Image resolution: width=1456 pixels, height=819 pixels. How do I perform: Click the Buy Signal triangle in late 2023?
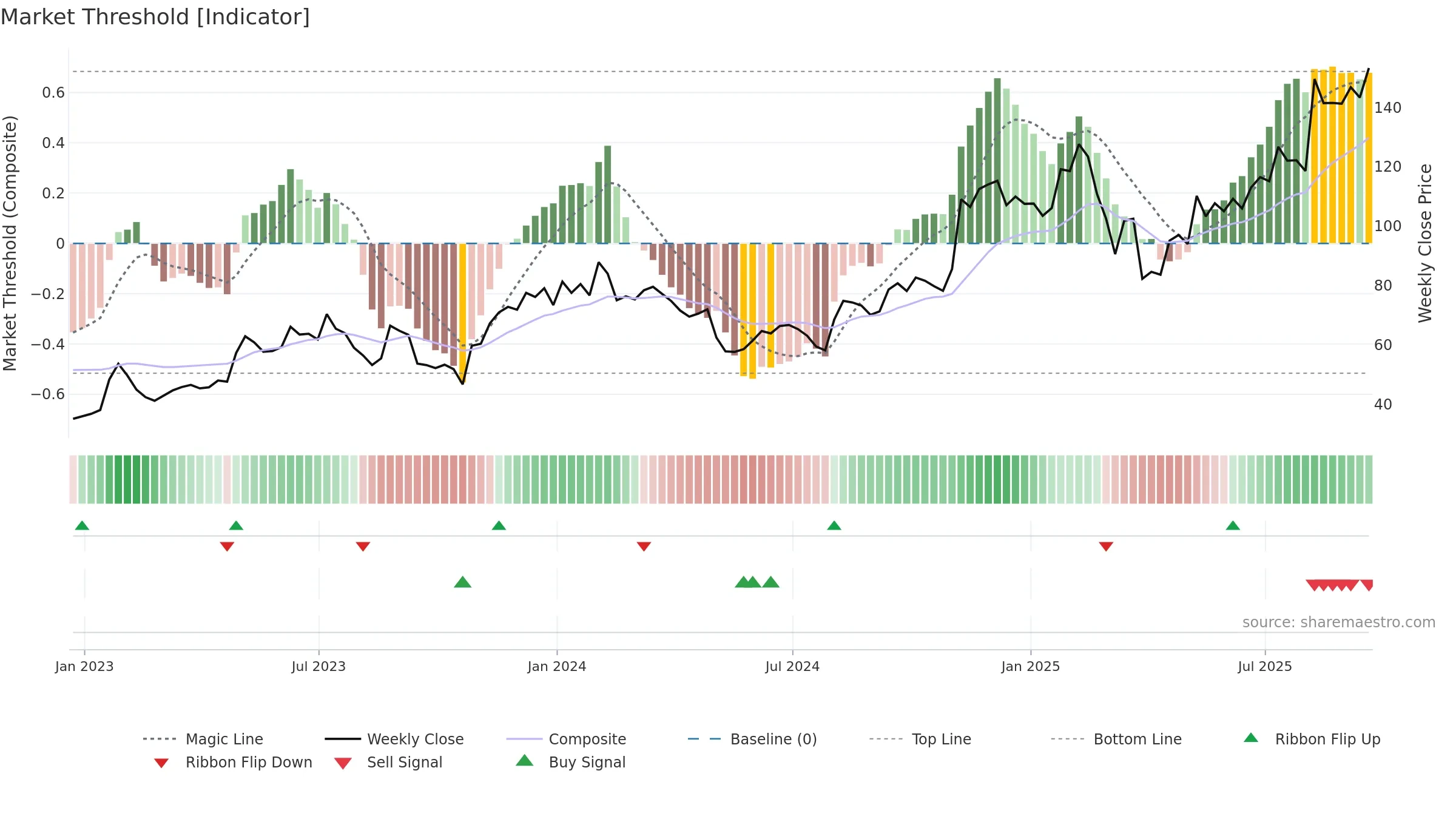(x=463, y=582)
